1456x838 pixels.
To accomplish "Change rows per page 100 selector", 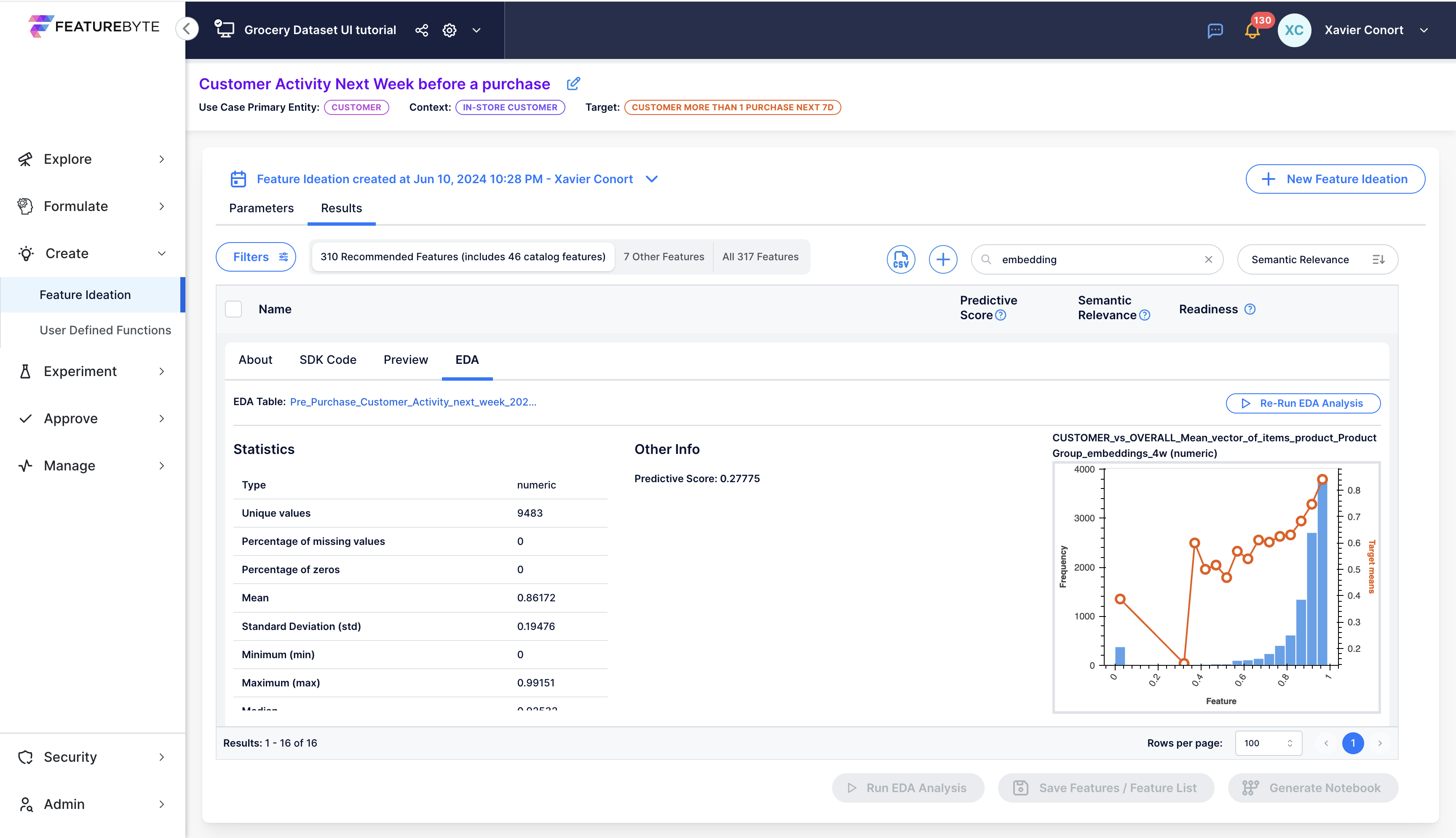I will pos(1269,743).
